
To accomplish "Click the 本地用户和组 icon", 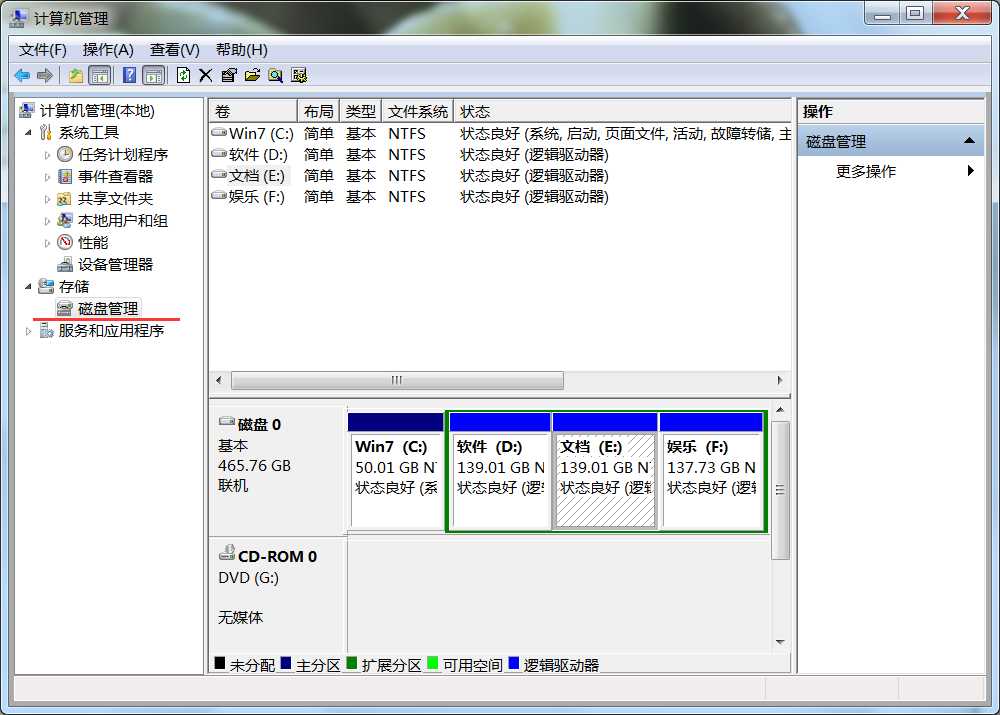I will (x=65, y=220).
